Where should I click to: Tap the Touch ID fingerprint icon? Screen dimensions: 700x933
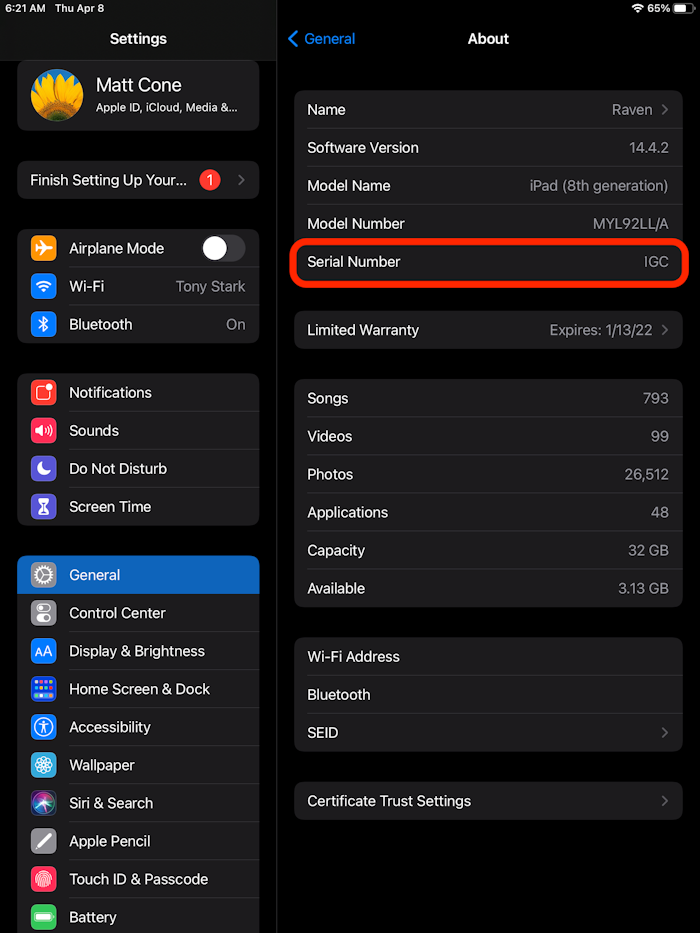click(x=43, y=879)
